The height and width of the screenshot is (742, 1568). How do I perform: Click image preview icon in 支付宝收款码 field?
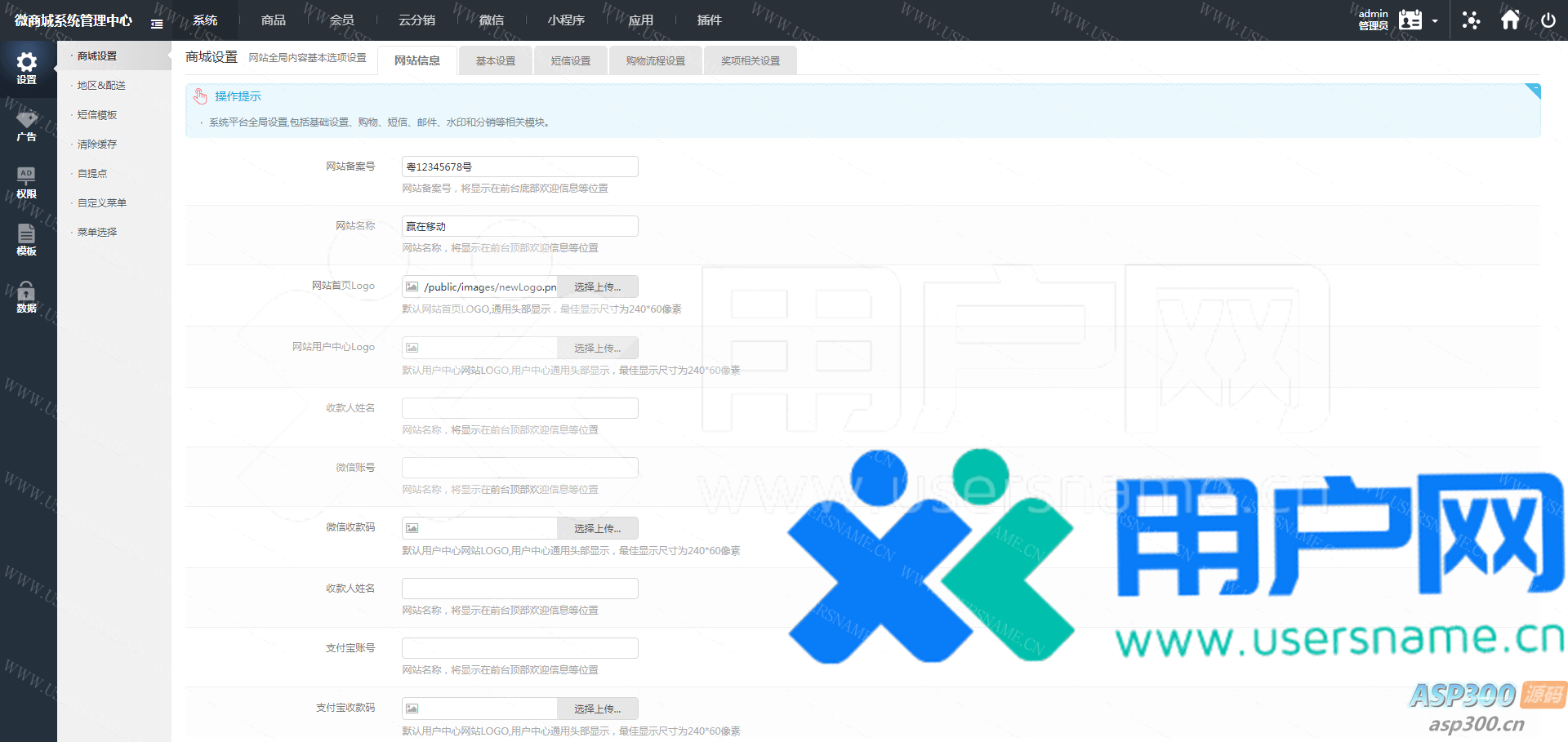pyautogui.click(x=412, y=709)
